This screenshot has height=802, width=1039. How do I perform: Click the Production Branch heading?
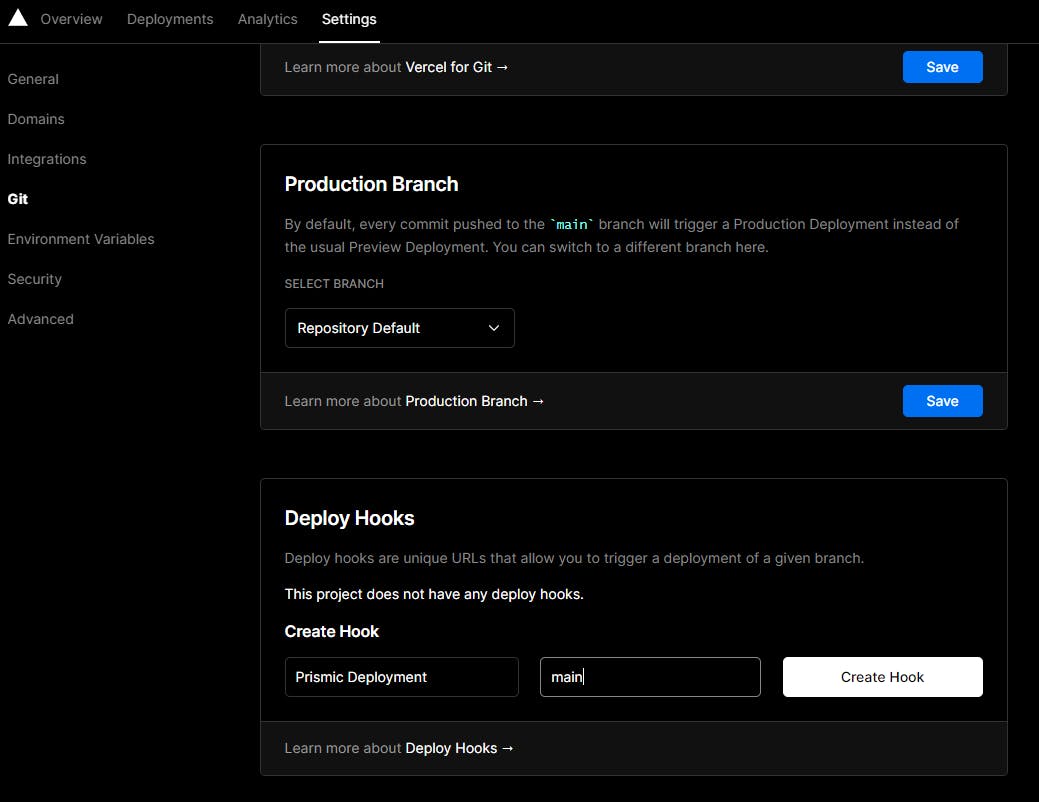(x=371, y=184)
